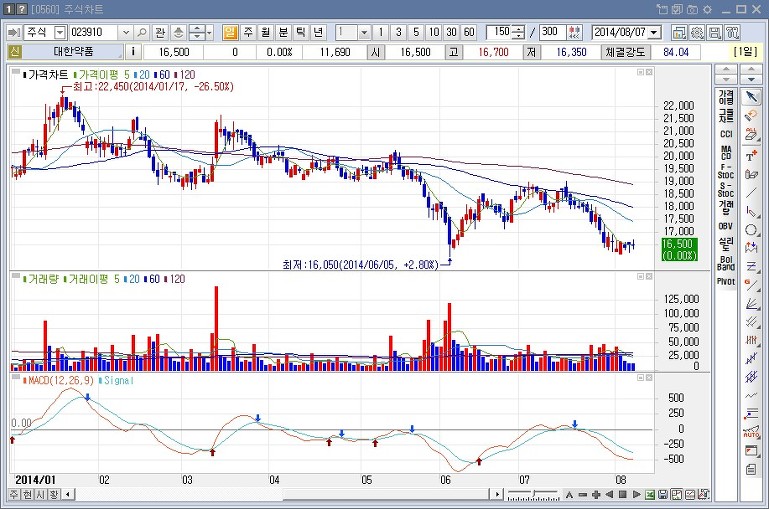Click the floppy disk save icon at bottom
Screen dimensions: 769x509
[663, 494]
